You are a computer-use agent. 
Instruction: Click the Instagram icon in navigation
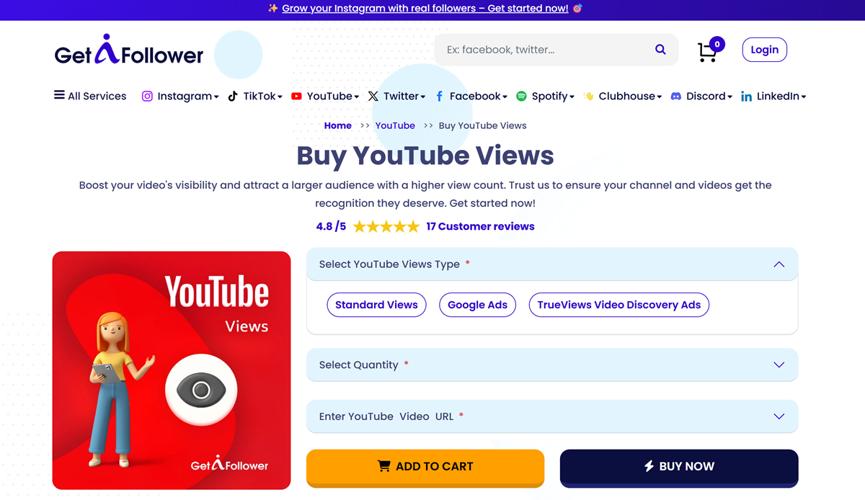[147, 97]
